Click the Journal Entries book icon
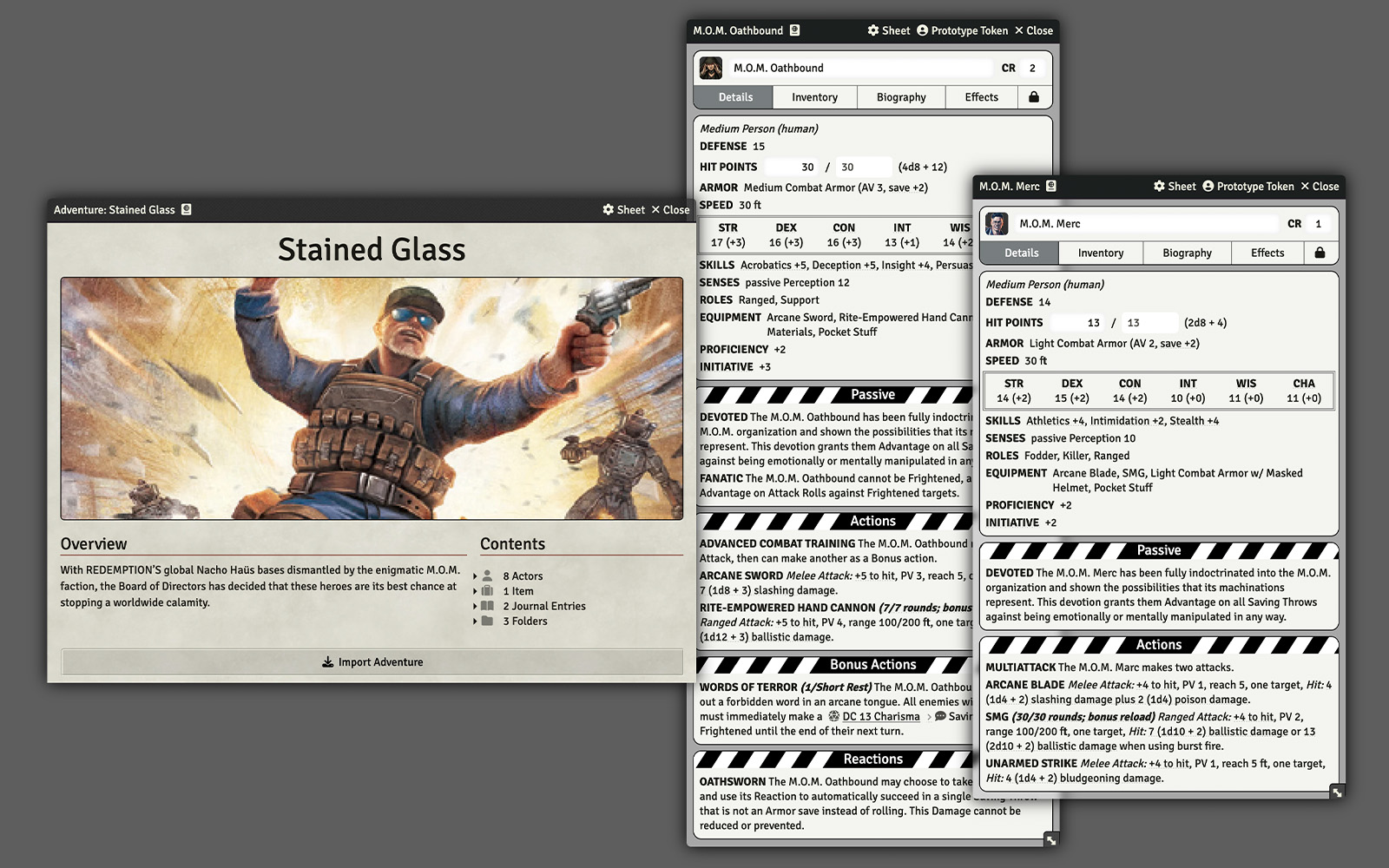 (x=487, y=606)
